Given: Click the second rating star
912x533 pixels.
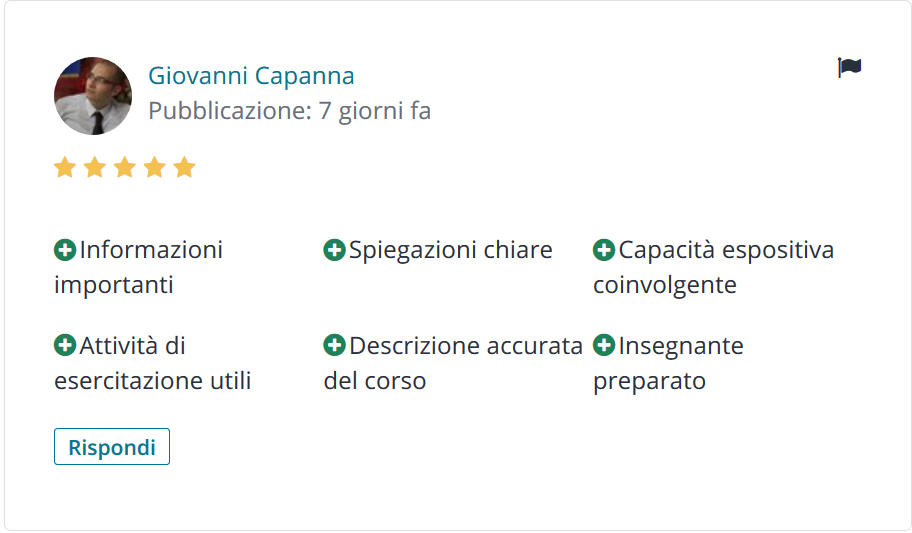Looking at the screenshot, I should coord(95,167).
